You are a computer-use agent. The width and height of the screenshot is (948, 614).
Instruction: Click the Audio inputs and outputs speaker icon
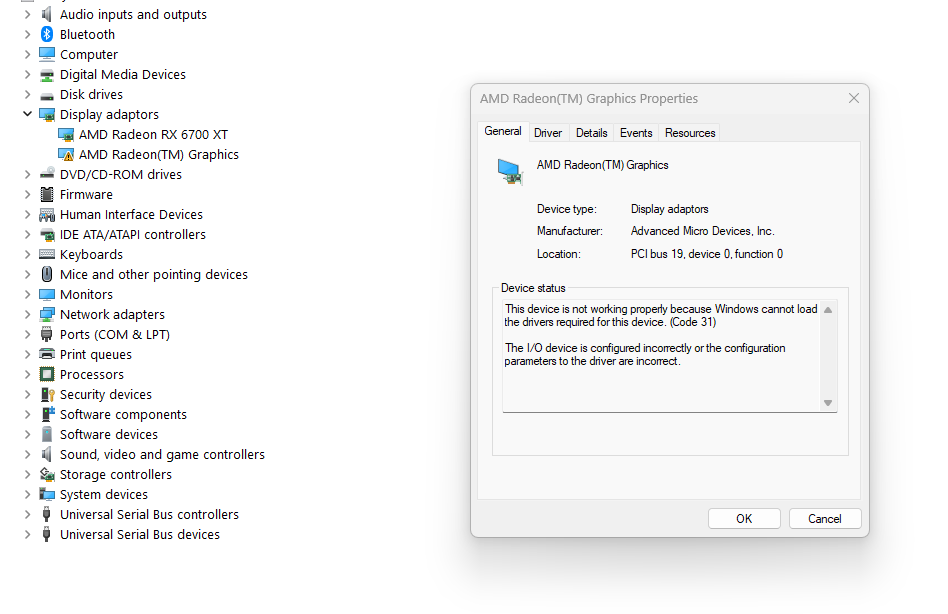click(47, 15)
